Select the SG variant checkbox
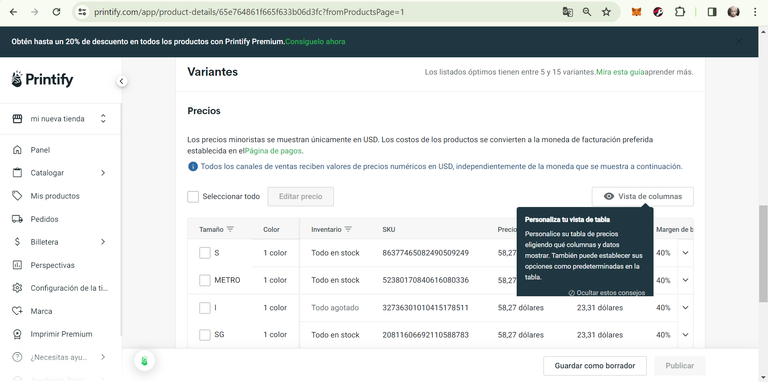 tap(205, 335)
